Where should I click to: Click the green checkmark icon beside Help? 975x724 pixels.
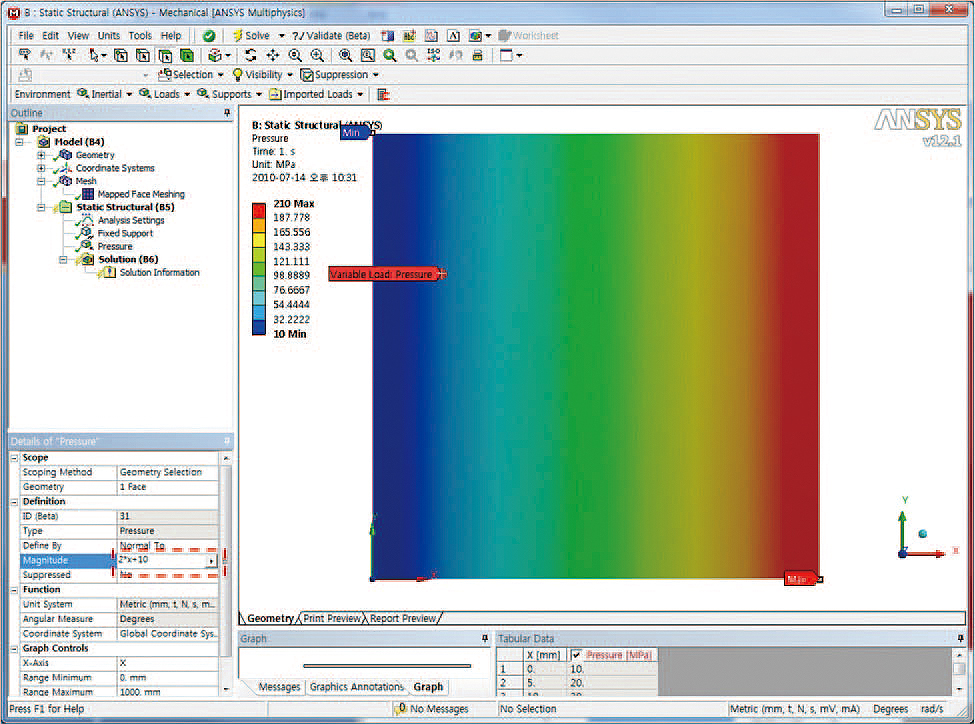pyautogui.click(x=208, y=35)
